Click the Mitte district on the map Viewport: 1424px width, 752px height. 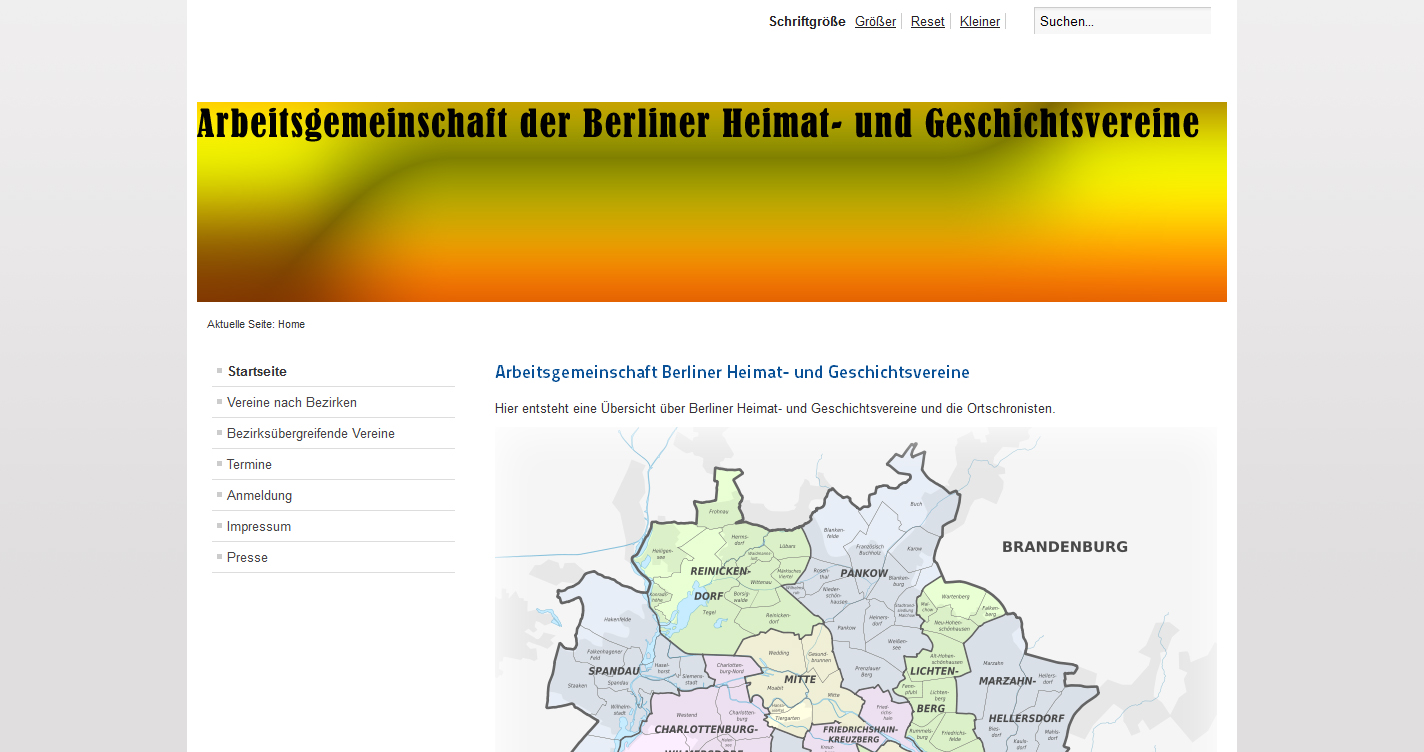[x=799, y=679]
